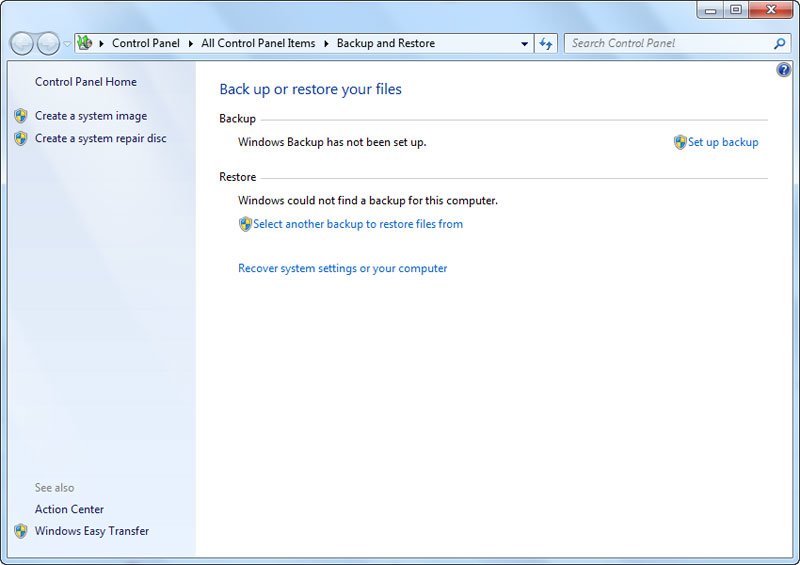Click shield icon next to Create a system image
Viewport: 800px width, 565px height.
[x=21, y=116]
